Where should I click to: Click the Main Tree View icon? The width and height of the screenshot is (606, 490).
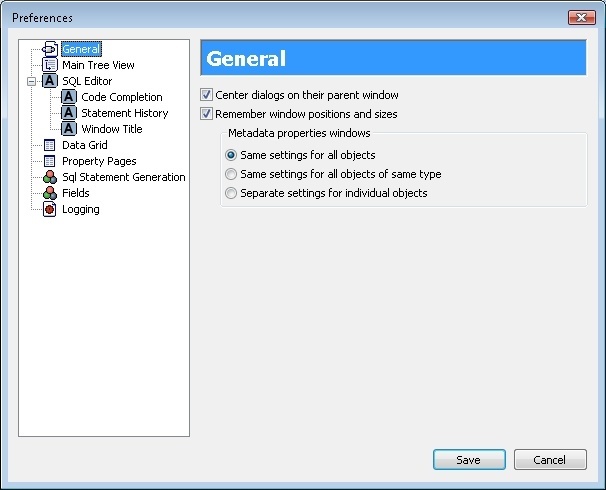click(49, 65)
